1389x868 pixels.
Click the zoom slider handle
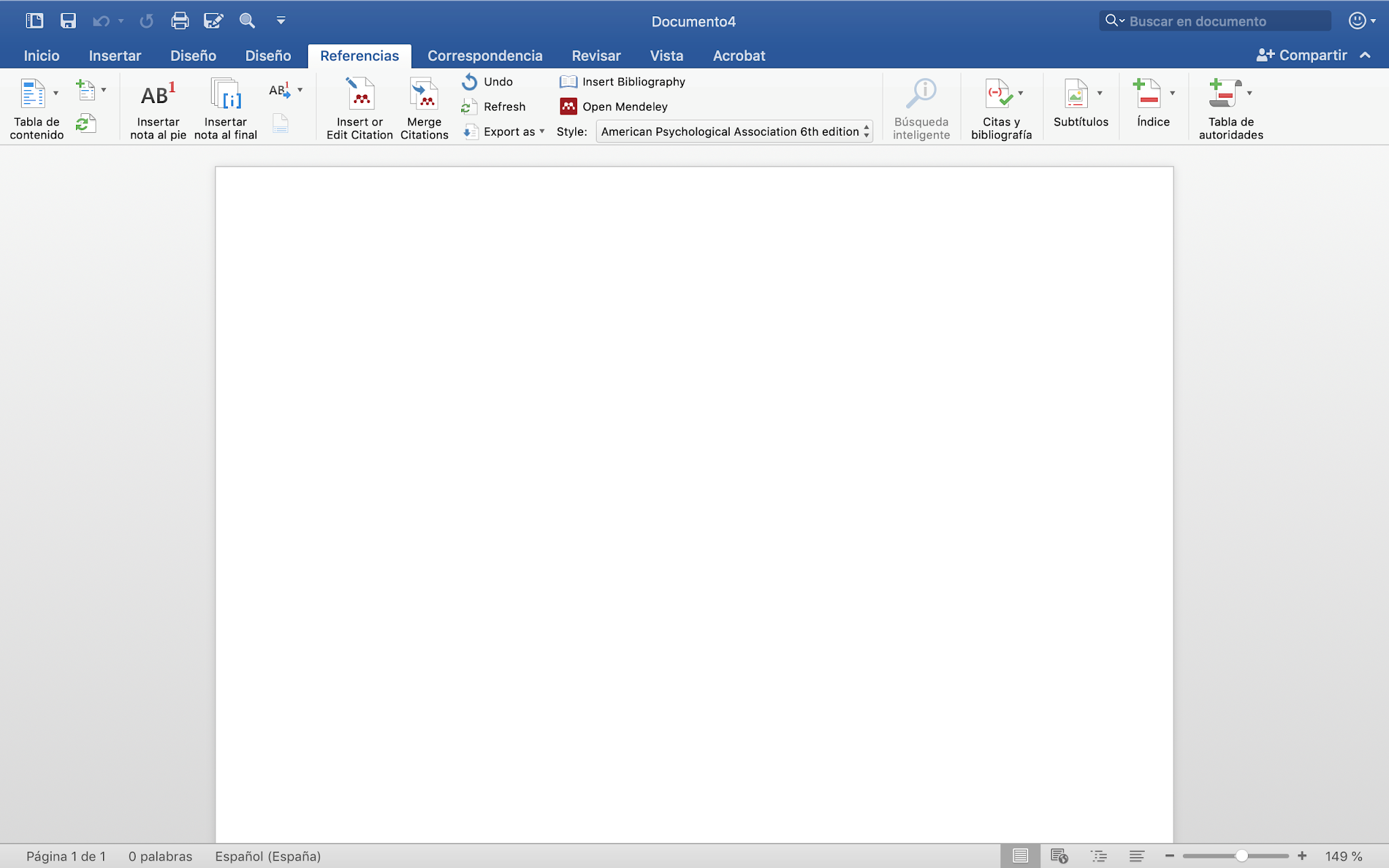[x=1241, y=856]
